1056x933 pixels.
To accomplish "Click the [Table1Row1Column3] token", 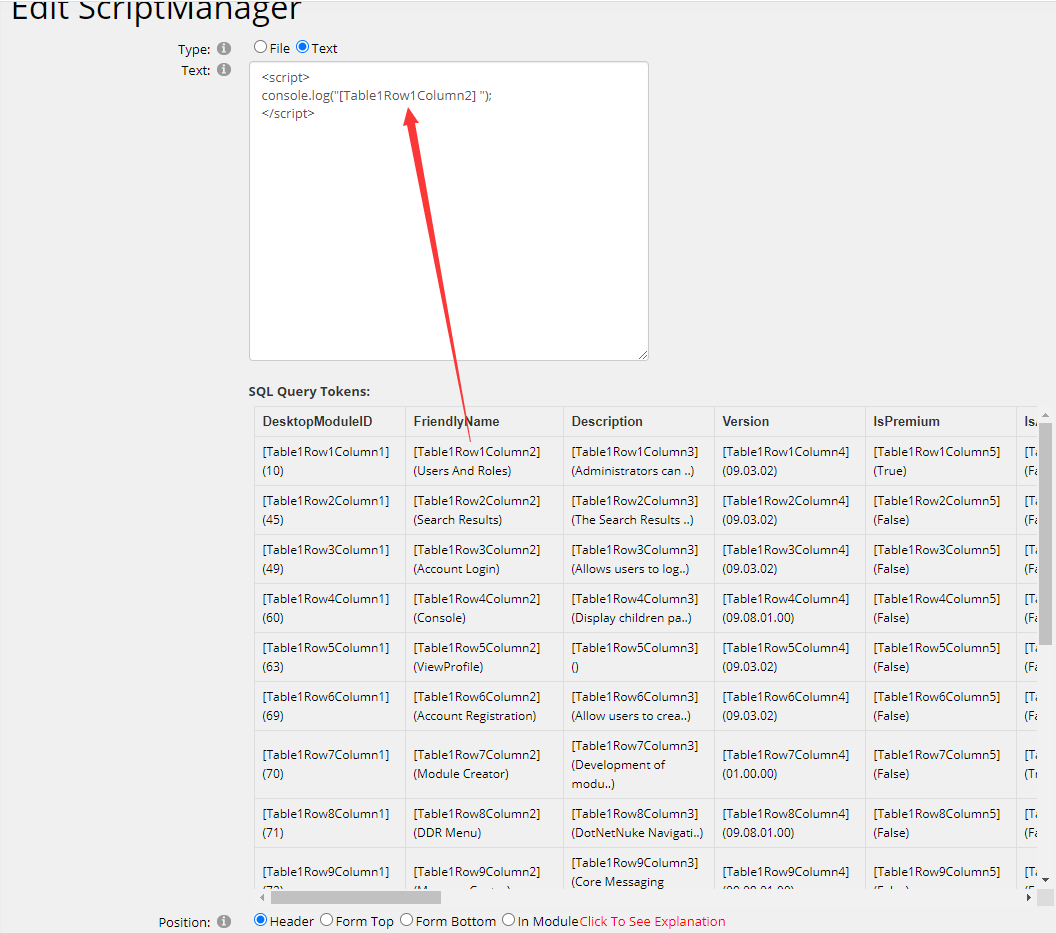I will pyautogui.click(x=635, y=452).
